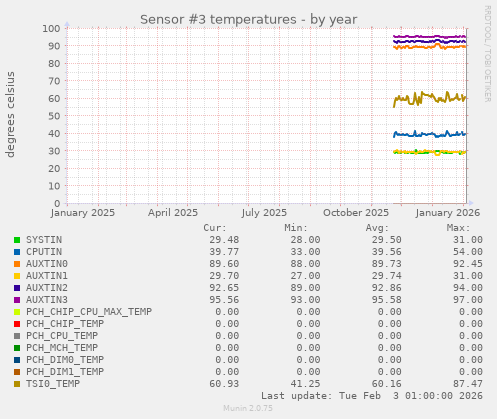Click the 'January 2025' x-axis label

coord(83,213)
